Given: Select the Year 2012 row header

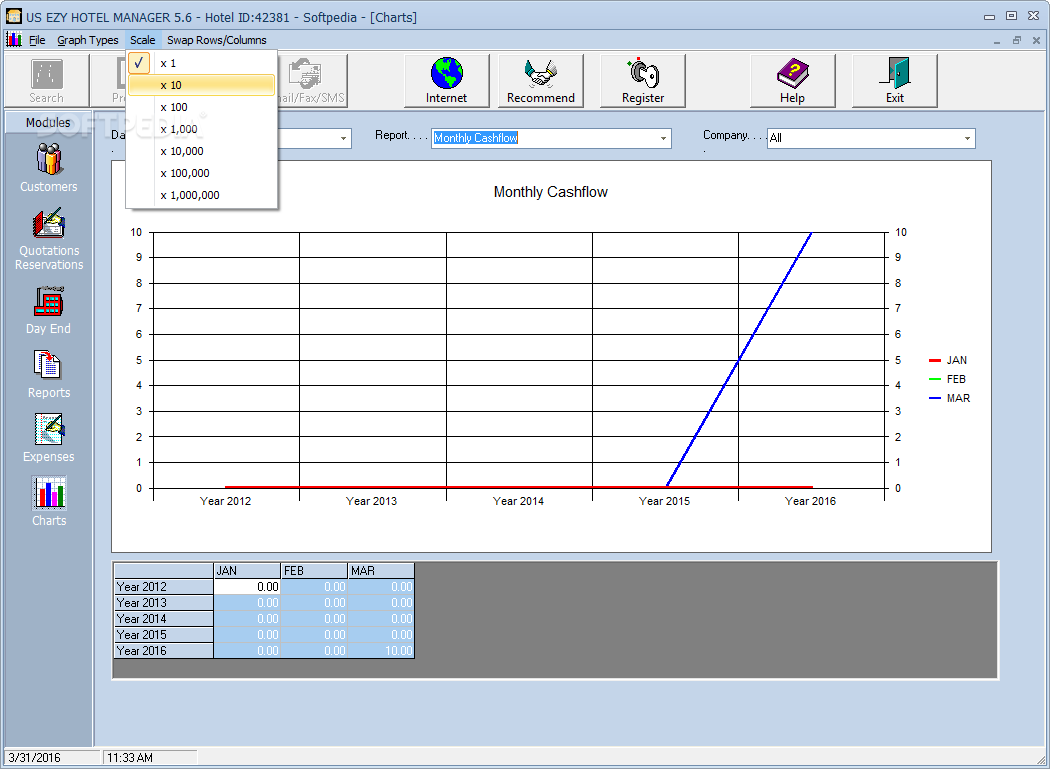Looking at the screenshot, I should 163,587.
